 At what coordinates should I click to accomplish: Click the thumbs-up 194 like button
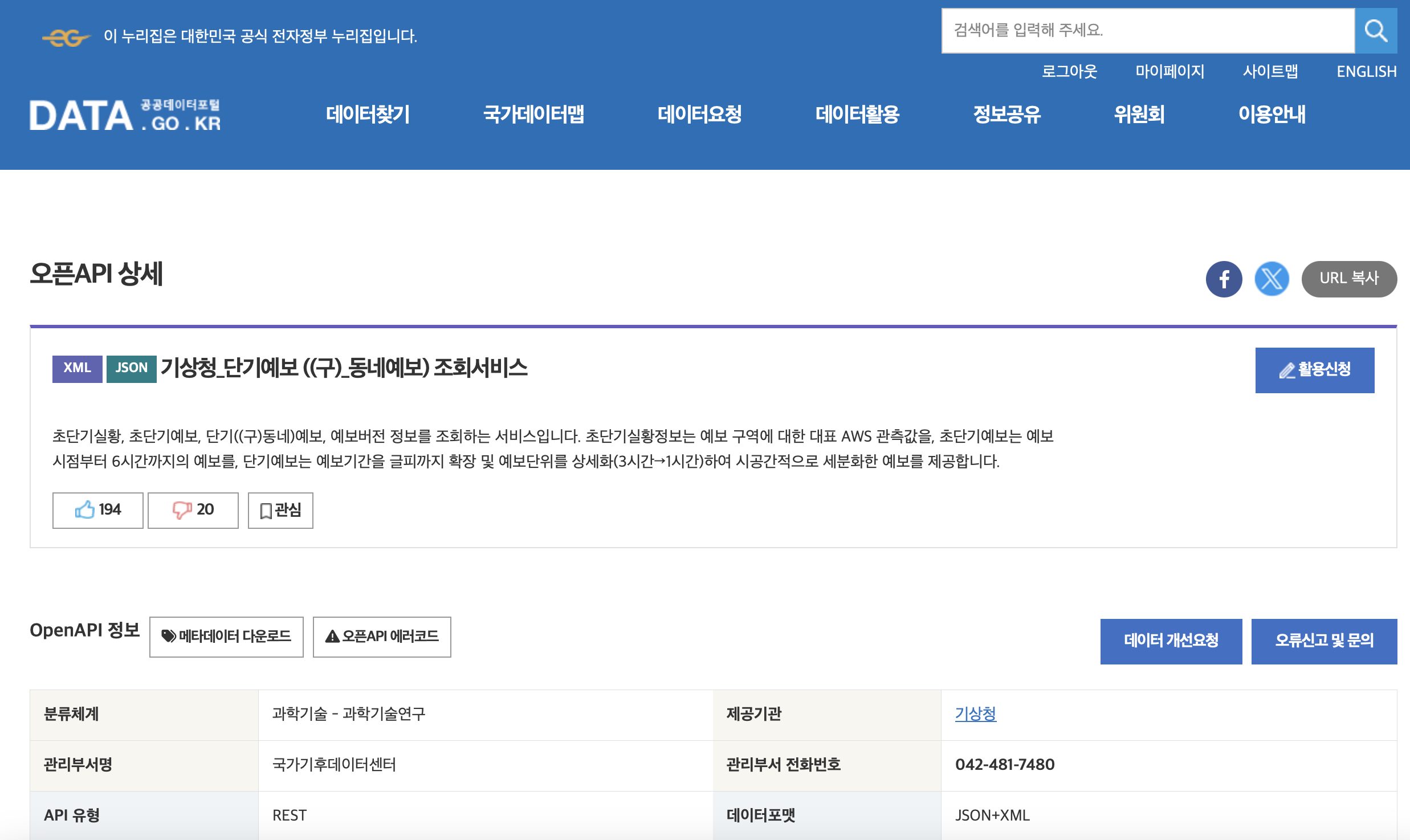click(98, 510)
